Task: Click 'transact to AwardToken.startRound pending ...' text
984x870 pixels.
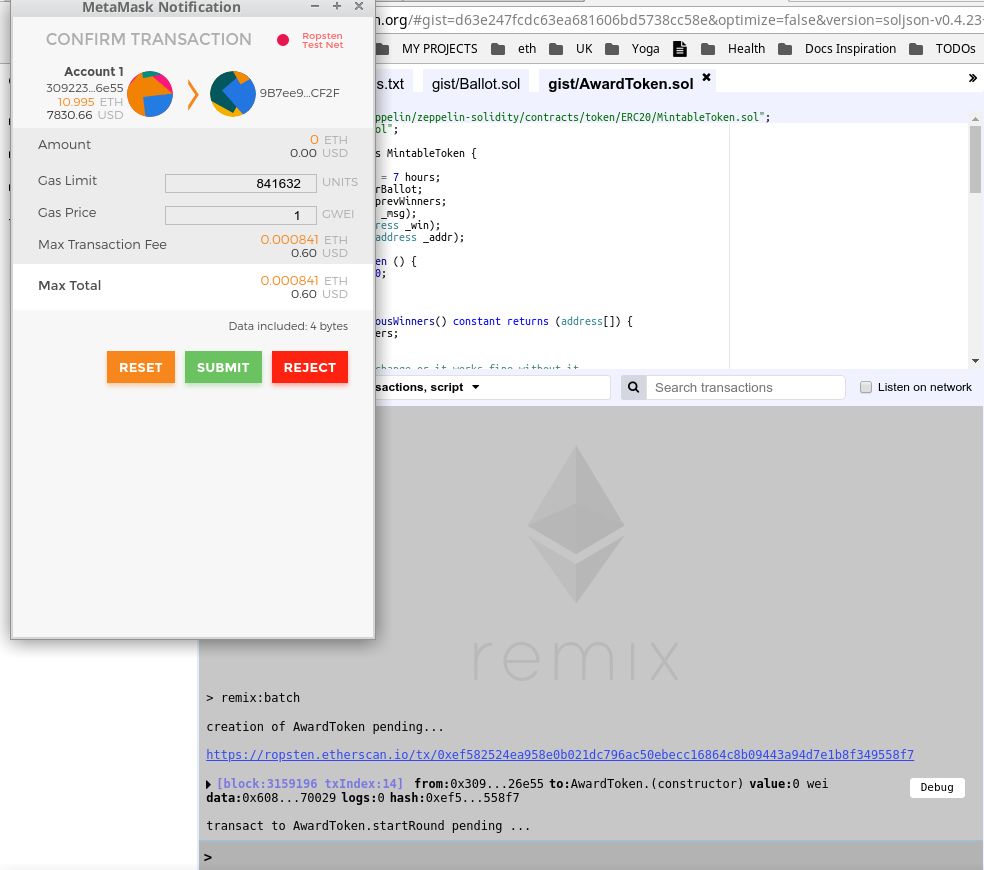Action: (368, 826)
